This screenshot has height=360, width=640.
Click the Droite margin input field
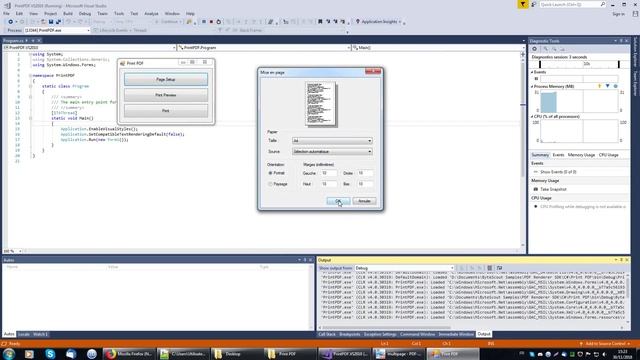click(365, 173)
